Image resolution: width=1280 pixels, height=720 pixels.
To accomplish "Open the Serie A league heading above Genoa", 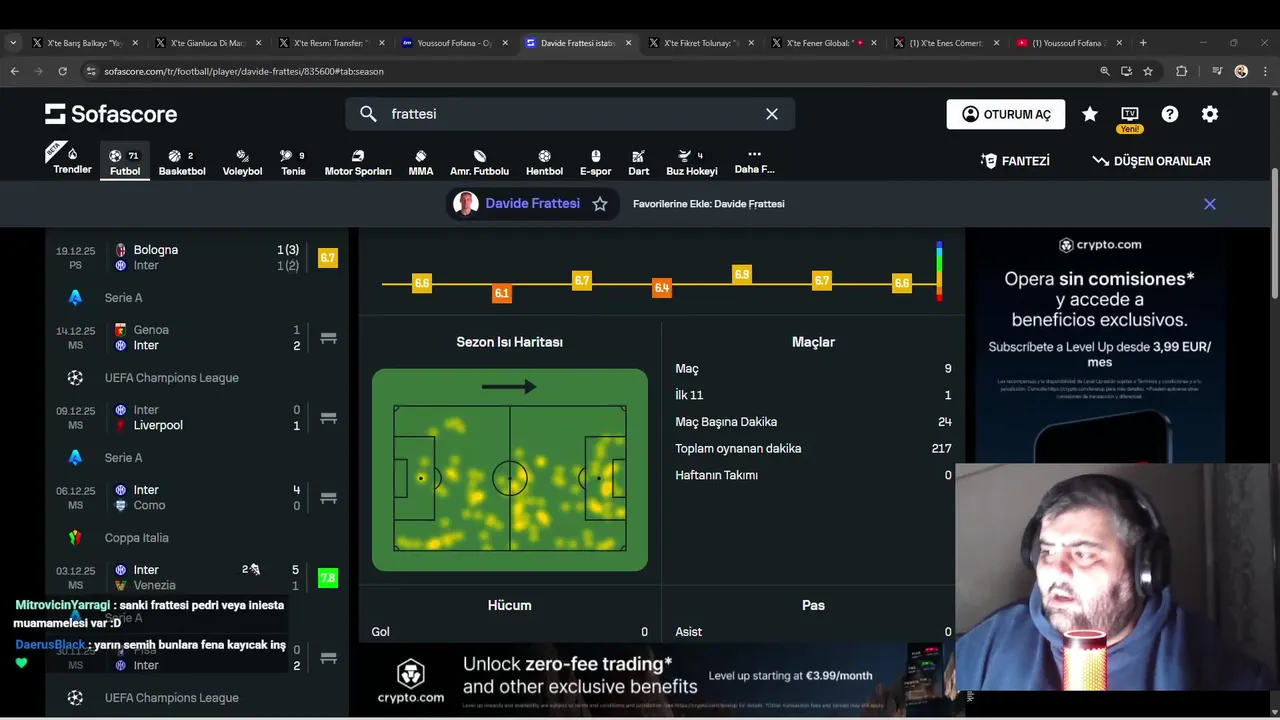I will 124,298.
